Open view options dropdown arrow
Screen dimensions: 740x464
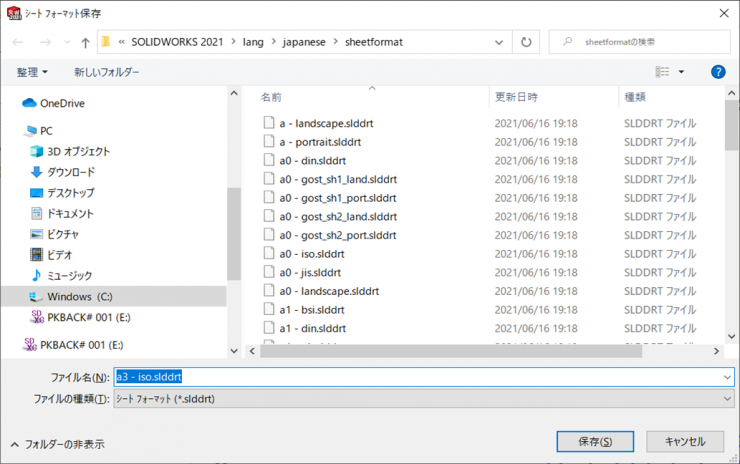(x=681, y=72)
